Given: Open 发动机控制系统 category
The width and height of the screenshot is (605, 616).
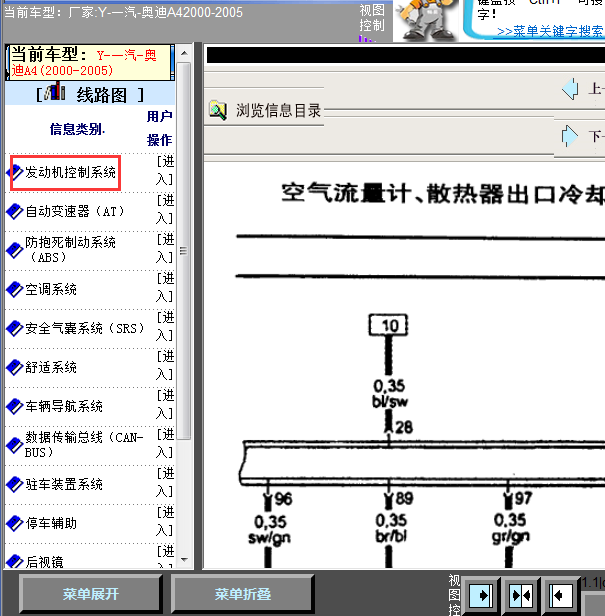Looking at the screenshot, I should 70,172.
